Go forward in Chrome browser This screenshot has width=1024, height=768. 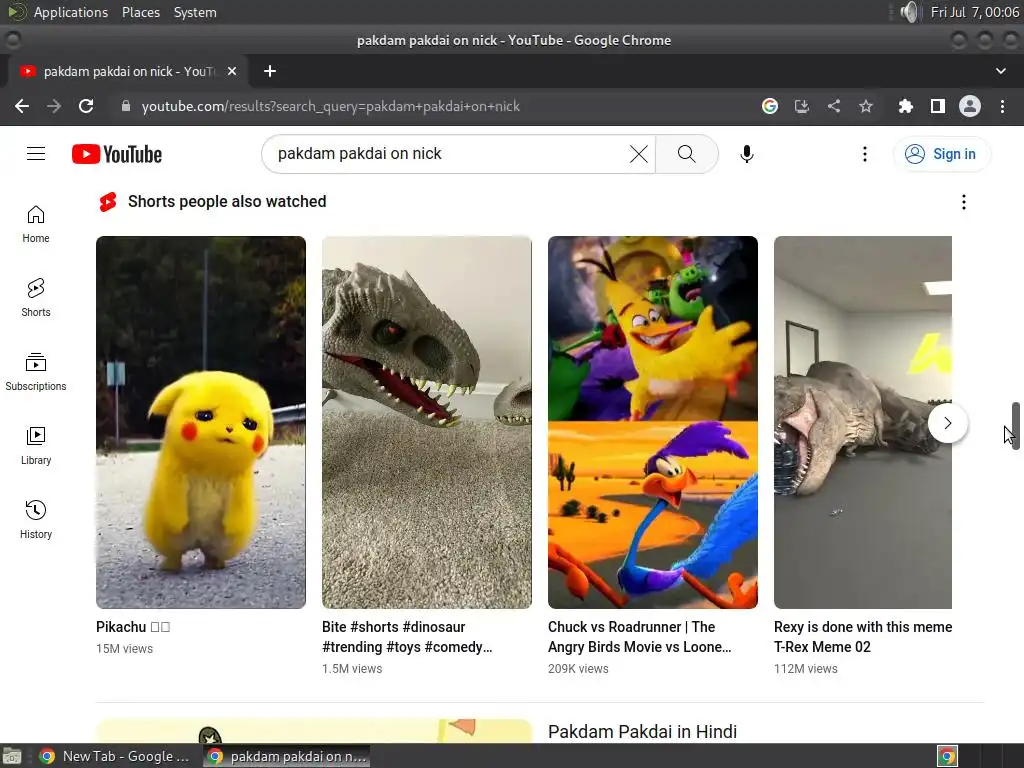coord(54,106)
